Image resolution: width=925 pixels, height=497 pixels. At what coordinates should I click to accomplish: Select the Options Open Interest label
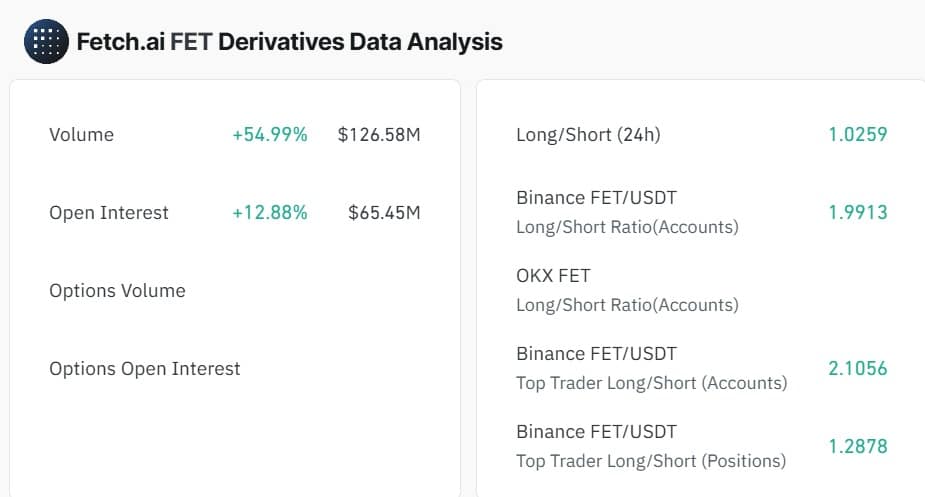click(x=145, y=368)
